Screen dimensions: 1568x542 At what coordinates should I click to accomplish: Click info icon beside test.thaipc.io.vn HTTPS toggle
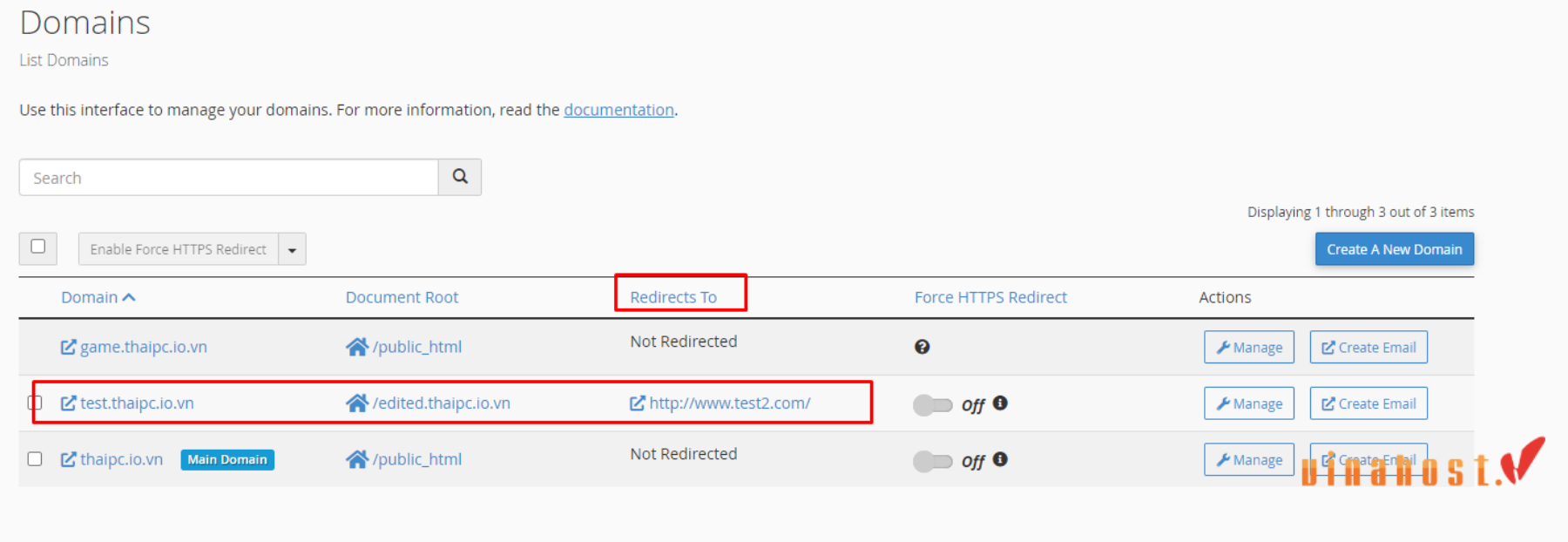(x=1000, y=403)
